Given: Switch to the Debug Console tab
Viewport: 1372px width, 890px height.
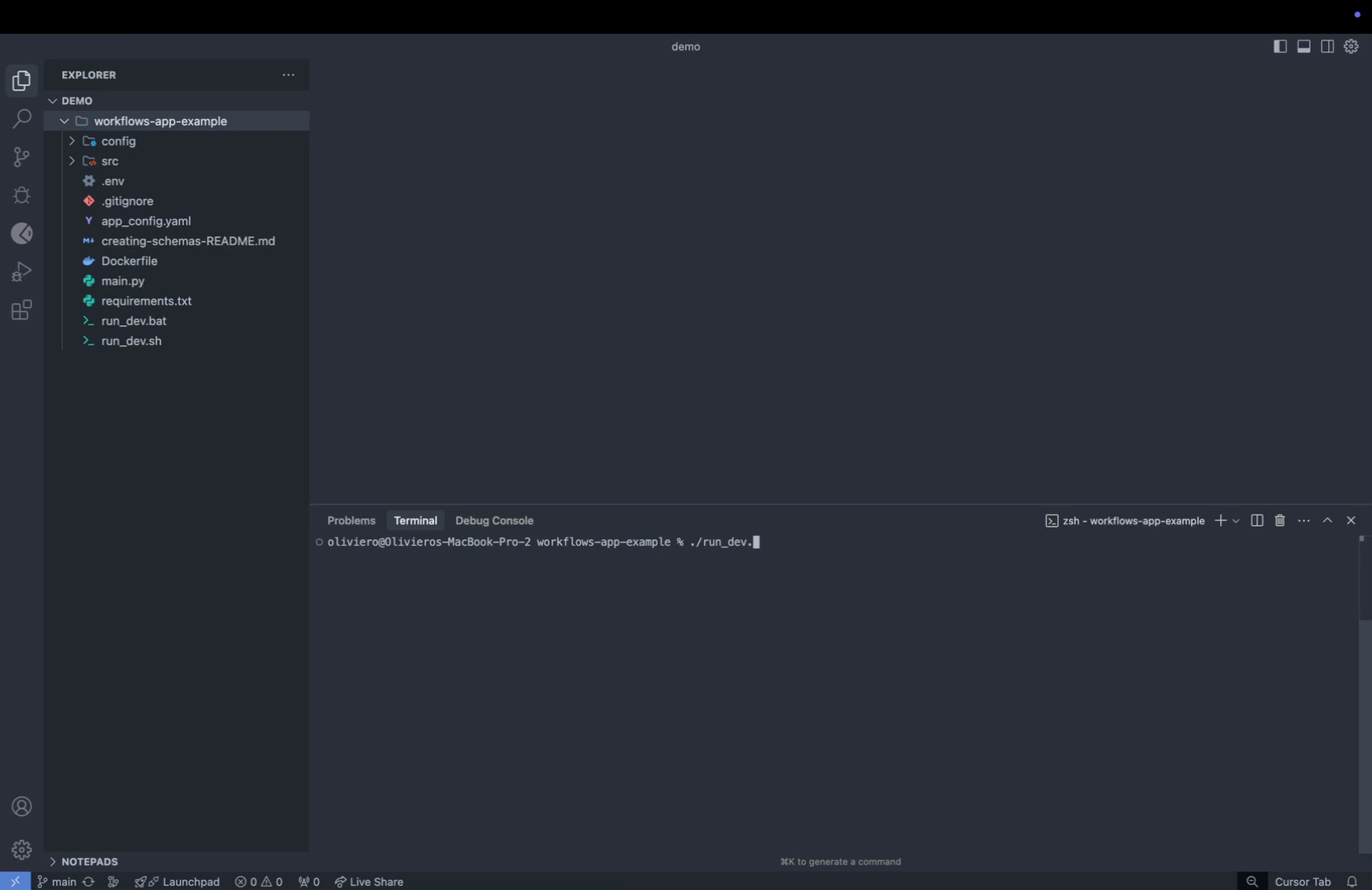Looking at the screenshot, I should pos(494,520).
